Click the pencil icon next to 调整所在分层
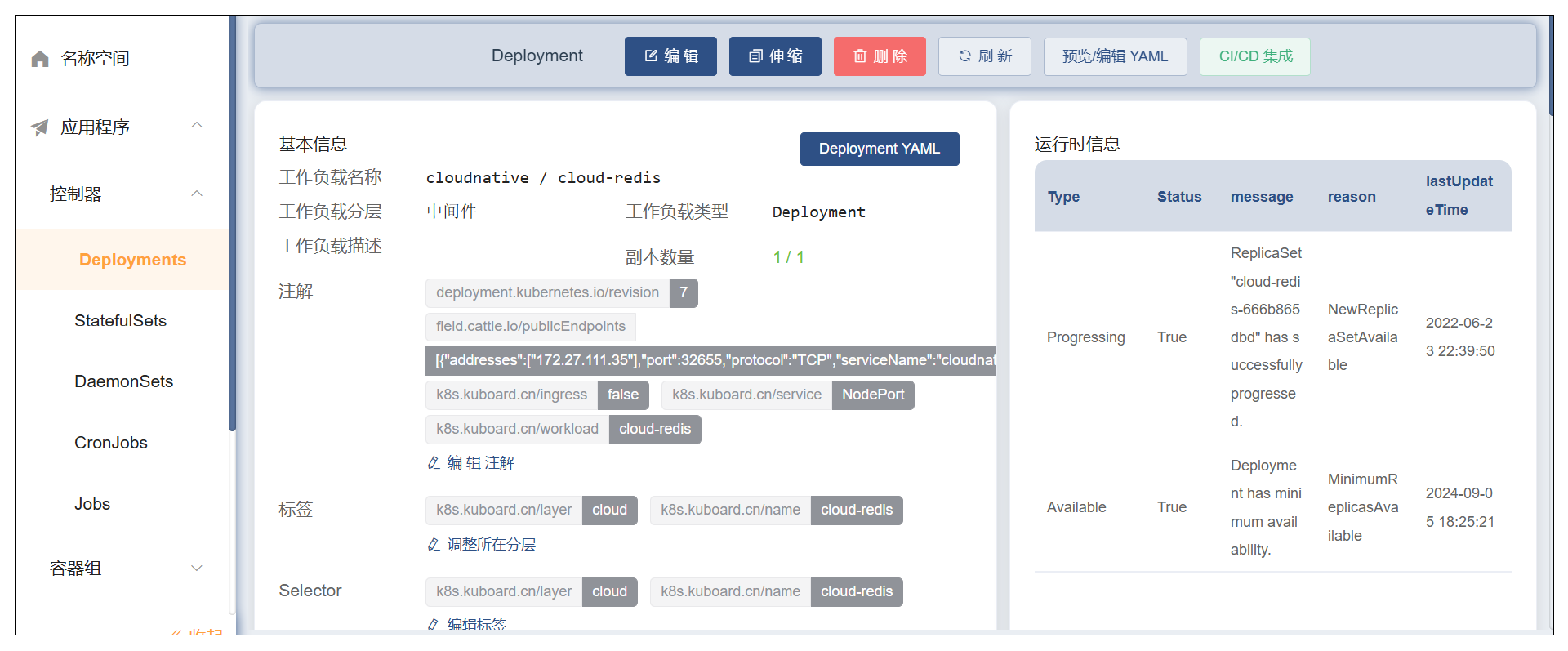The image size is (1568, 651). click(434, 545)
